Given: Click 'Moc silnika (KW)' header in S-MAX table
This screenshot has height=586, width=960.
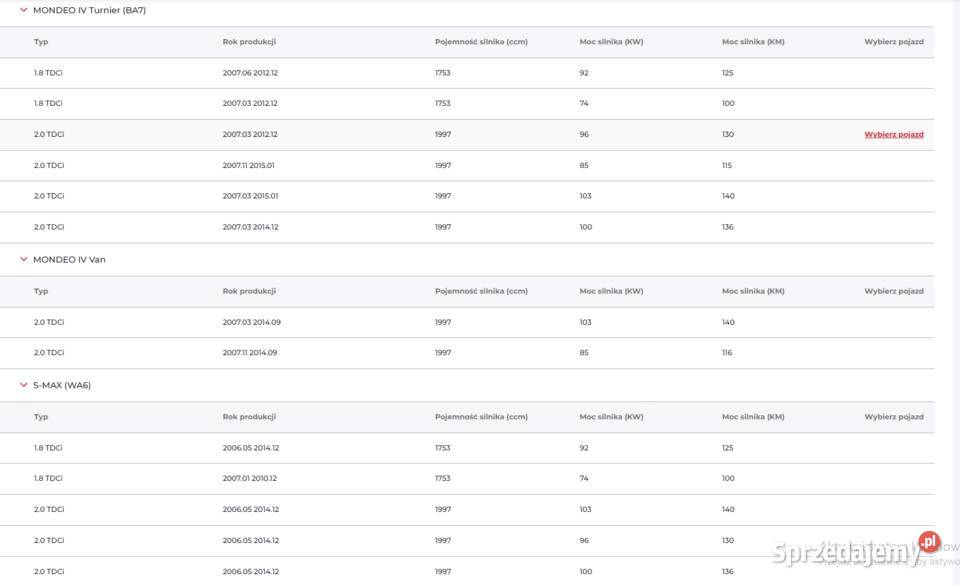Looking at the screenshot, I should [x=611, y=417].
